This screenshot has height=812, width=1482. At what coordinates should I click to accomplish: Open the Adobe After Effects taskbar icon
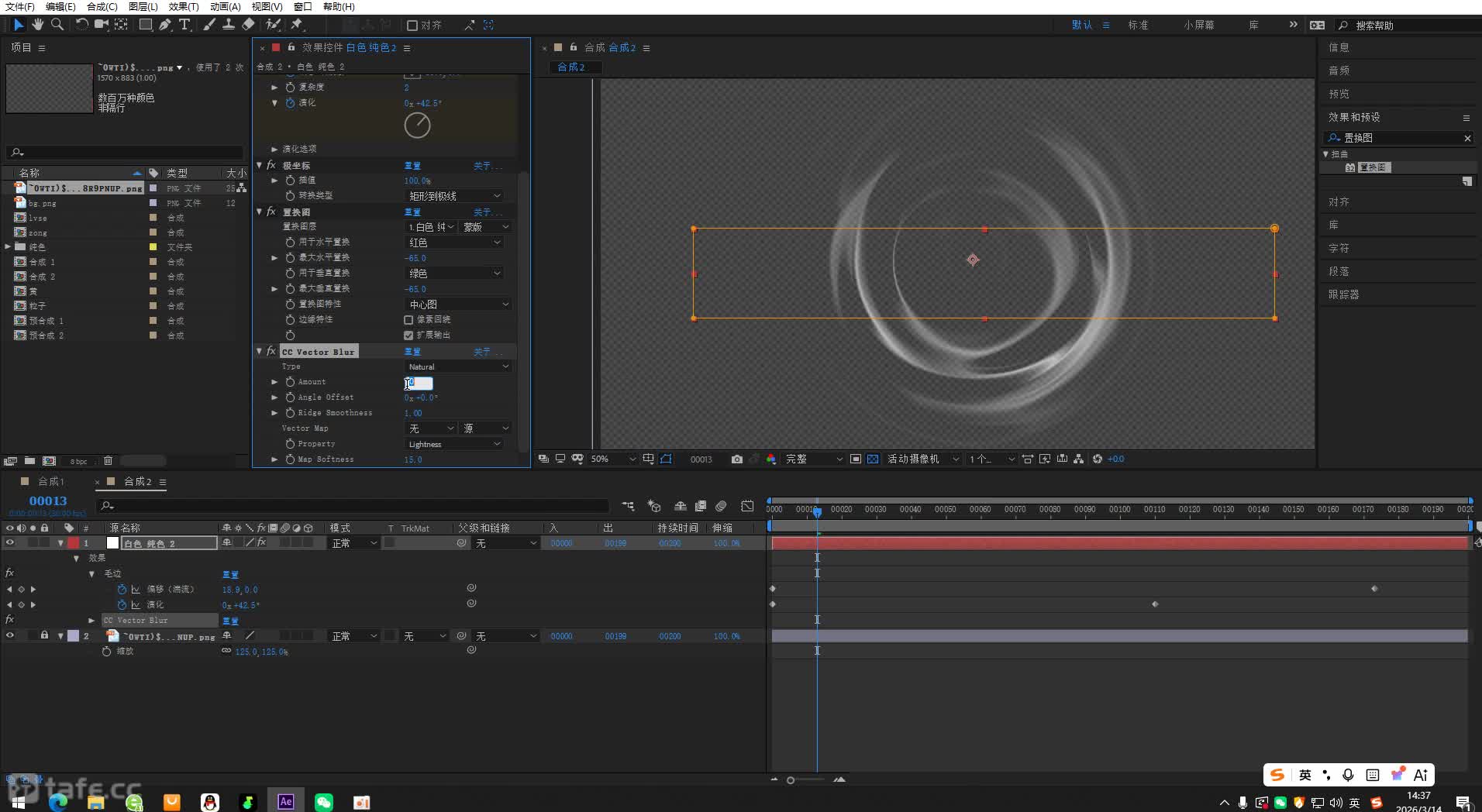pyautogui.click(x=286, y=802)
